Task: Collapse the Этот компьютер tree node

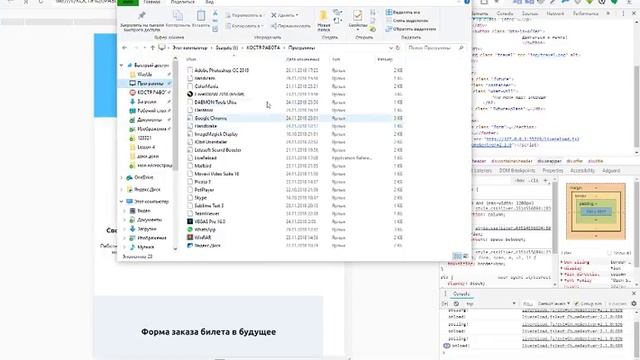Action: coord(122,202)
